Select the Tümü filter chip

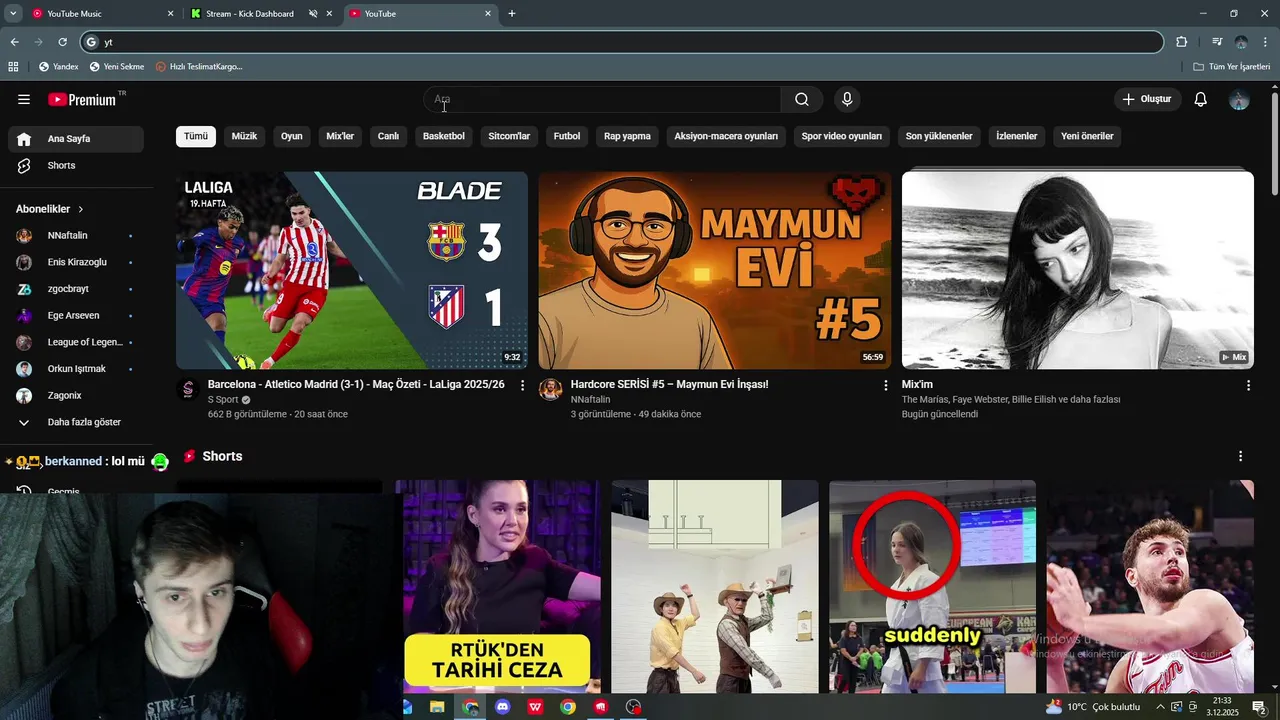196,136
